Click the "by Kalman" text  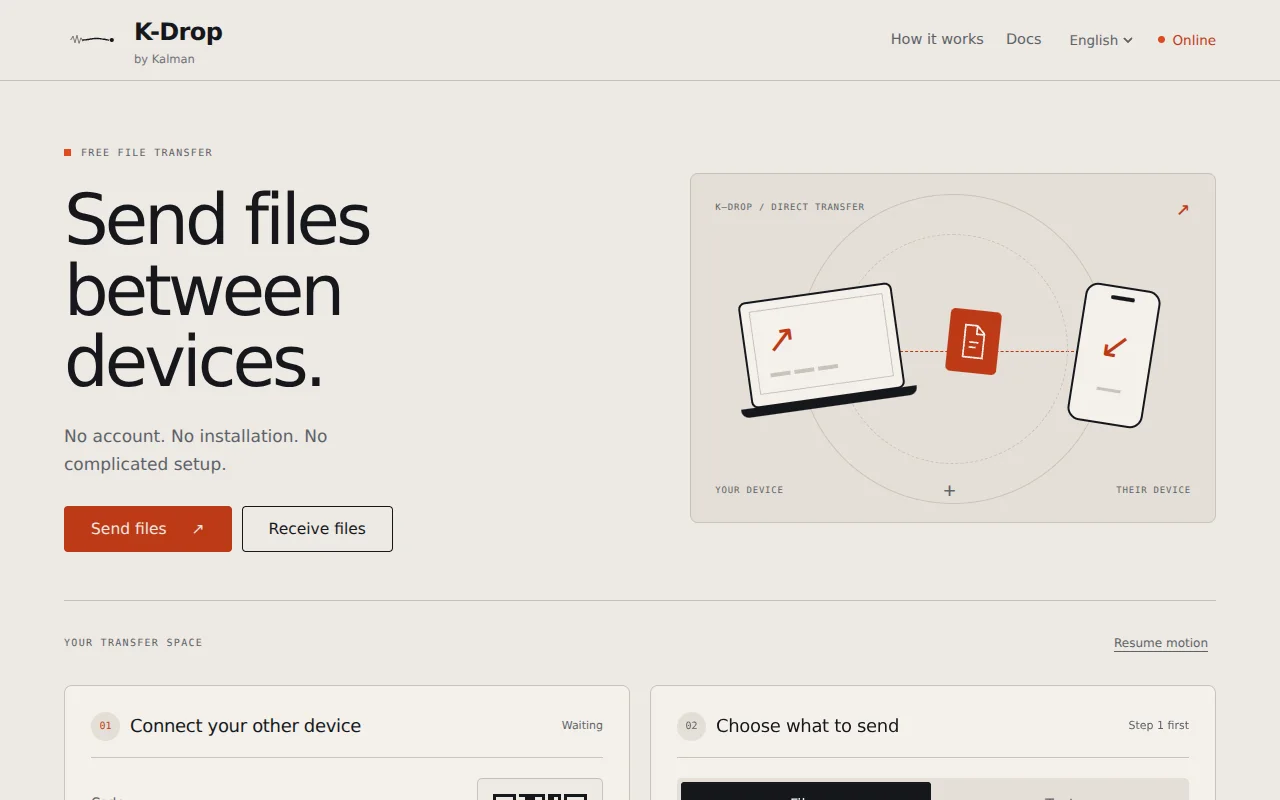164,59
